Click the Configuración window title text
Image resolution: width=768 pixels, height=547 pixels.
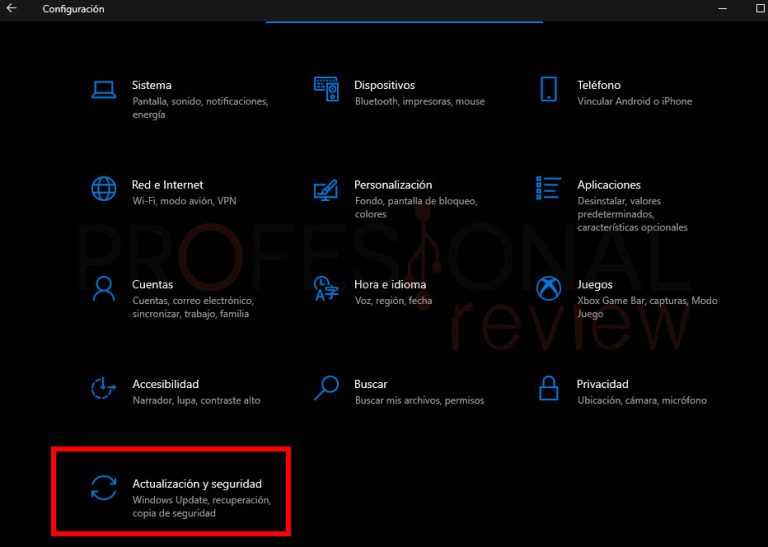pyautogui.click(x=73, y=9)
